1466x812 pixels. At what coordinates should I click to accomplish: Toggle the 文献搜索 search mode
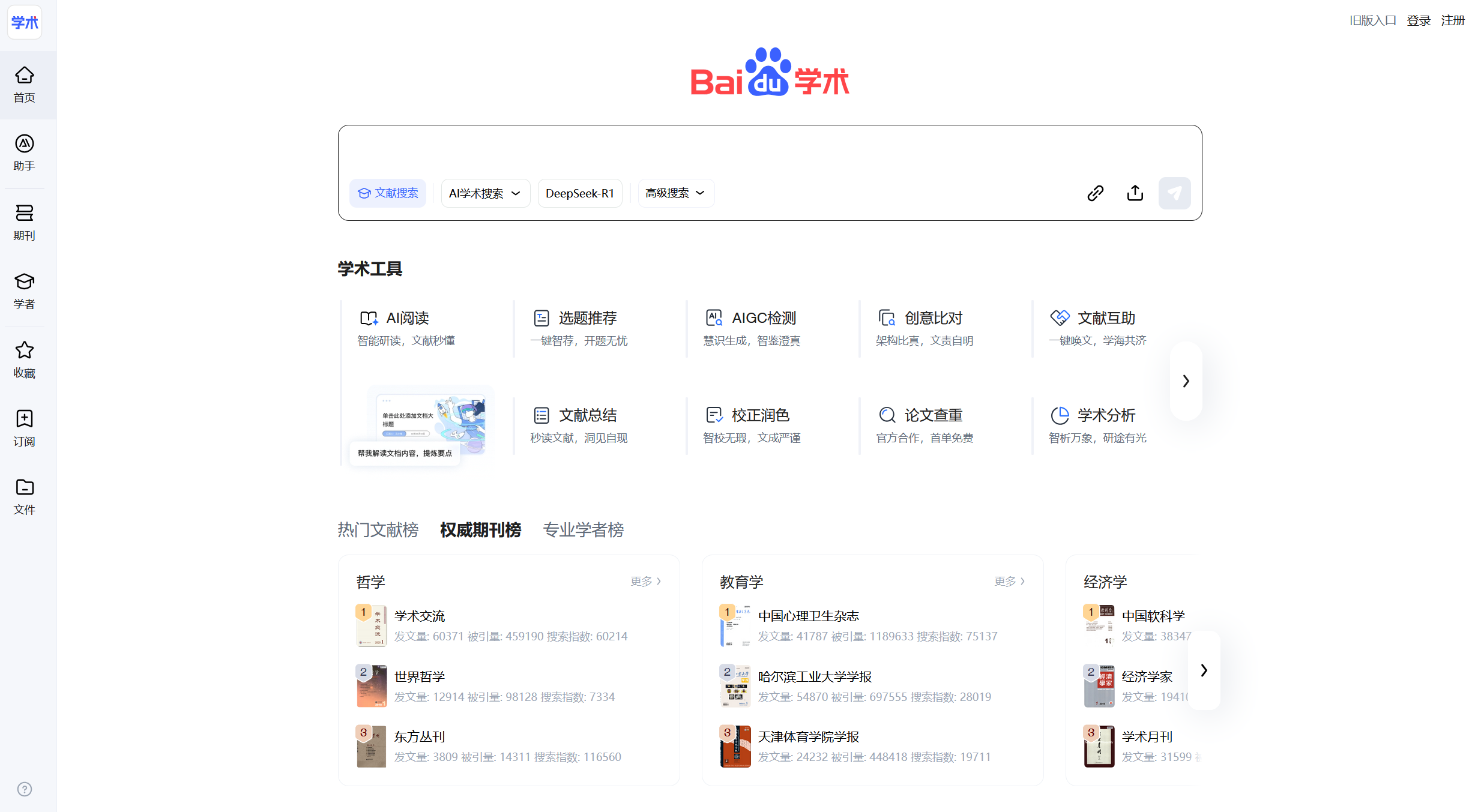(x=387, y=193)
